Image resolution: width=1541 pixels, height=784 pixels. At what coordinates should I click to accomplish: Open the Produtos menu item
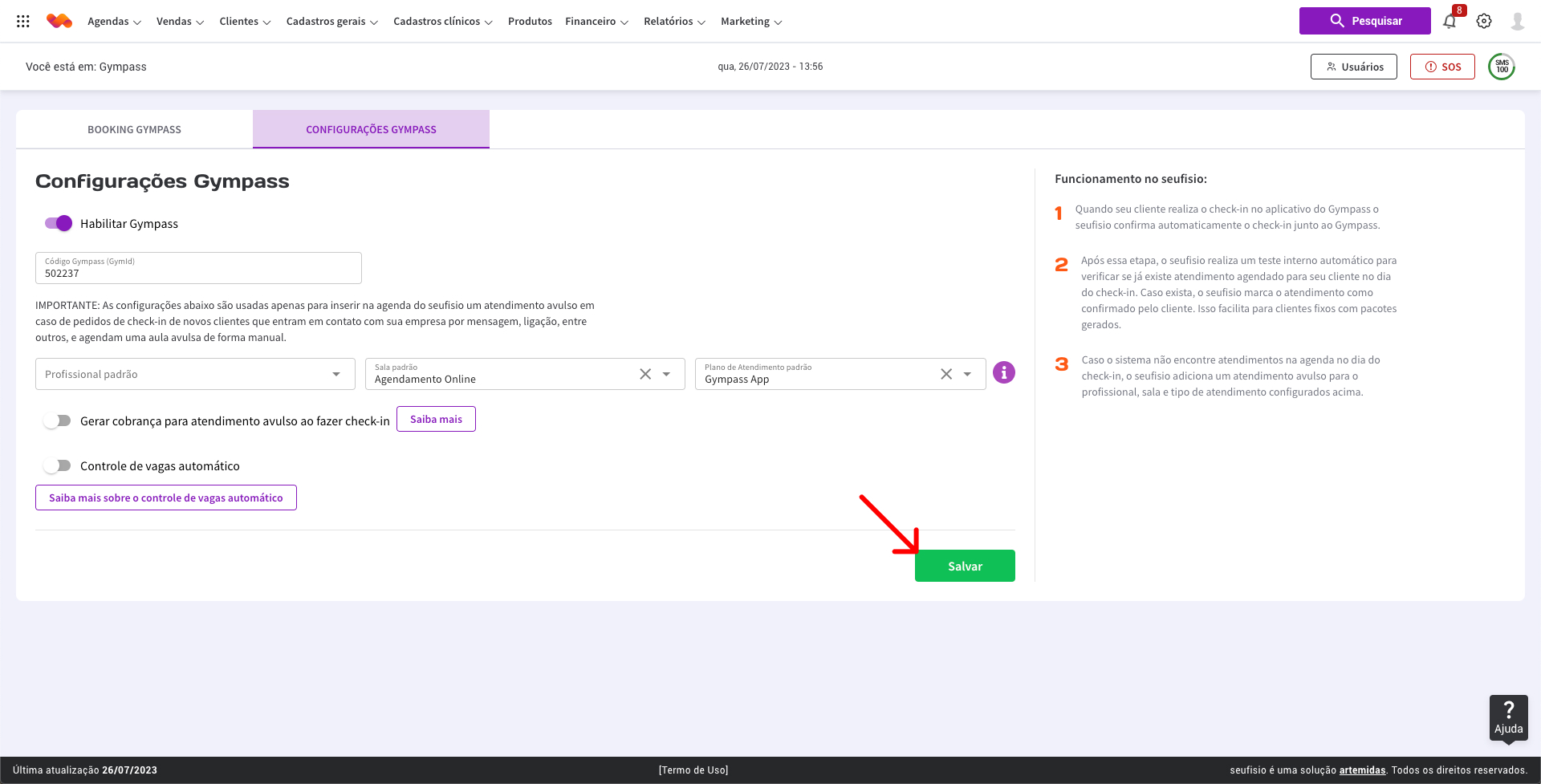click(x=530, y=22)
